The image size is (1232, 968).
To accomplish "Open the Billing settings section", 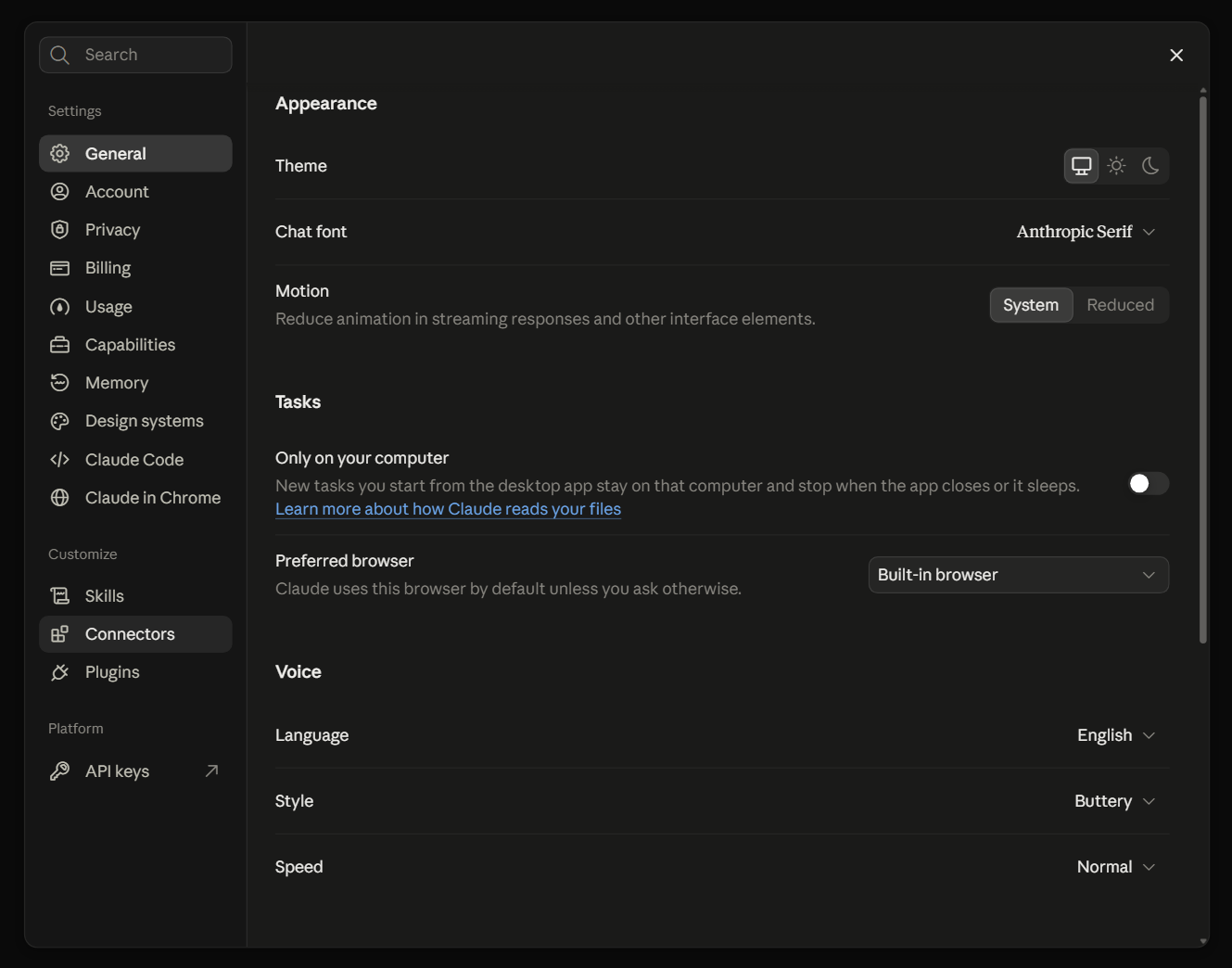I will point(135,268).
